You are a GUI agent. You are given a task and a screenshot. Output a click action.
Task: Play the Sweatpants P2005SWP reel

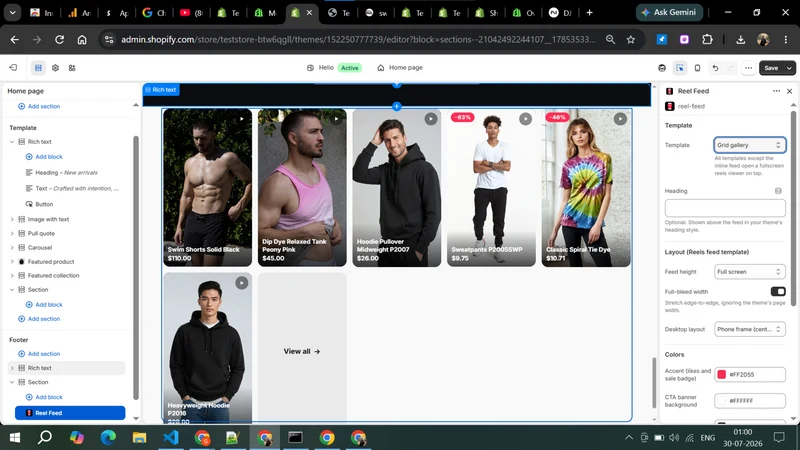click(525, 119)
